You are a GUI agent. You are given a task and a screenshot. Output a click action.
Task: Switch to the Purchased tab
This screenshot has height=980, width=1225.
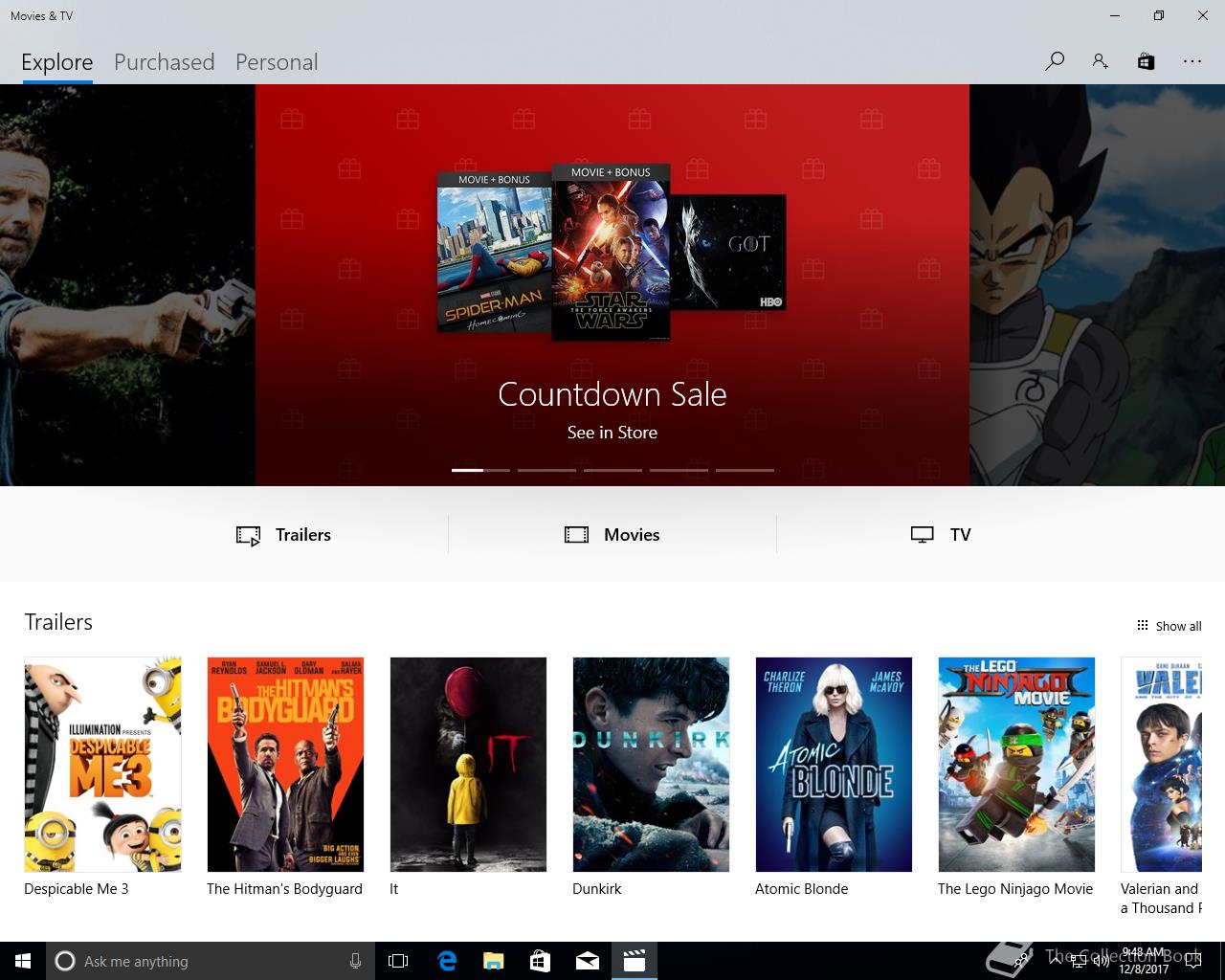(164, 62)
